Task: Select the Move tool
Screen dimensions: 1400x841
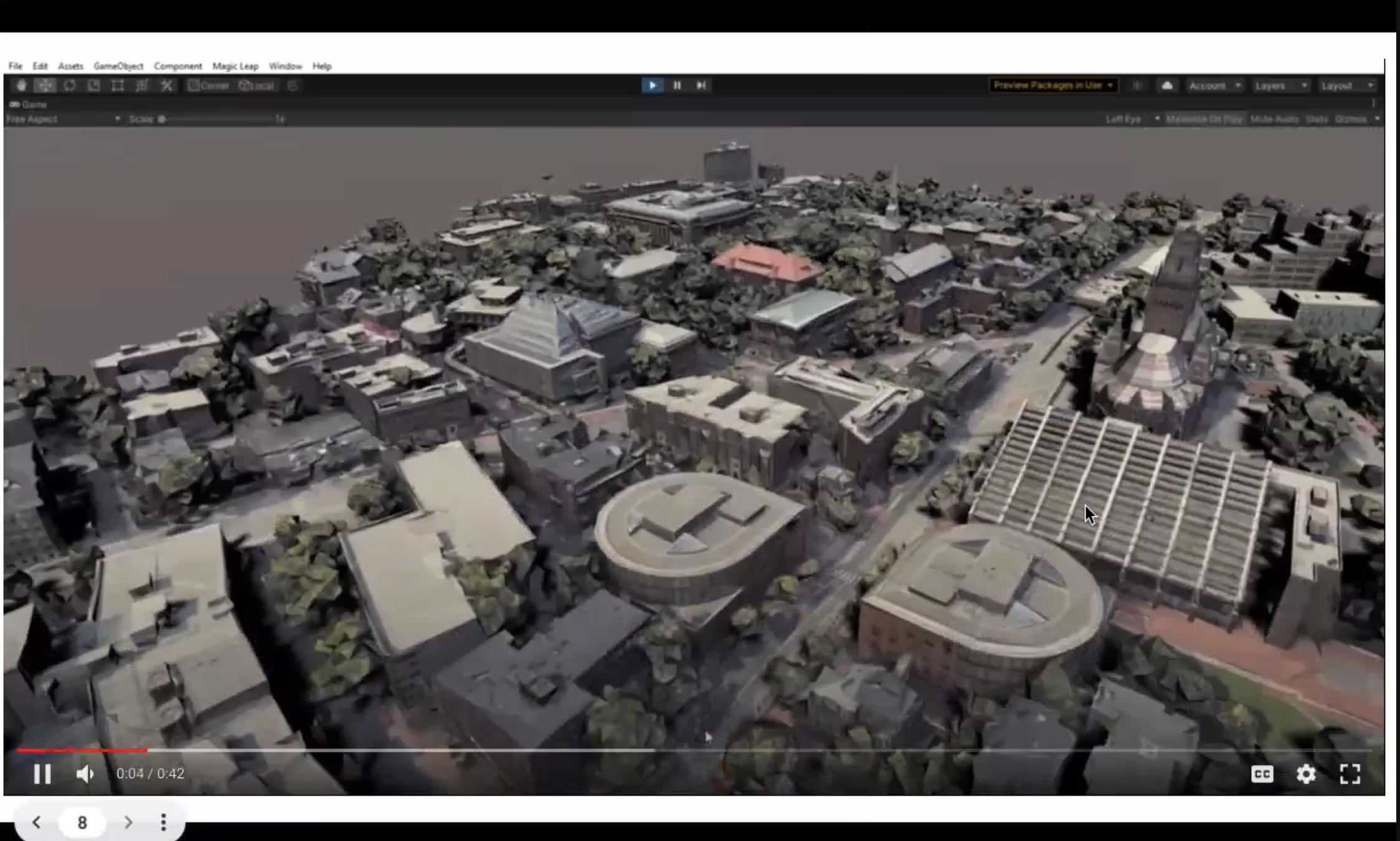Action: click(45, 86)
